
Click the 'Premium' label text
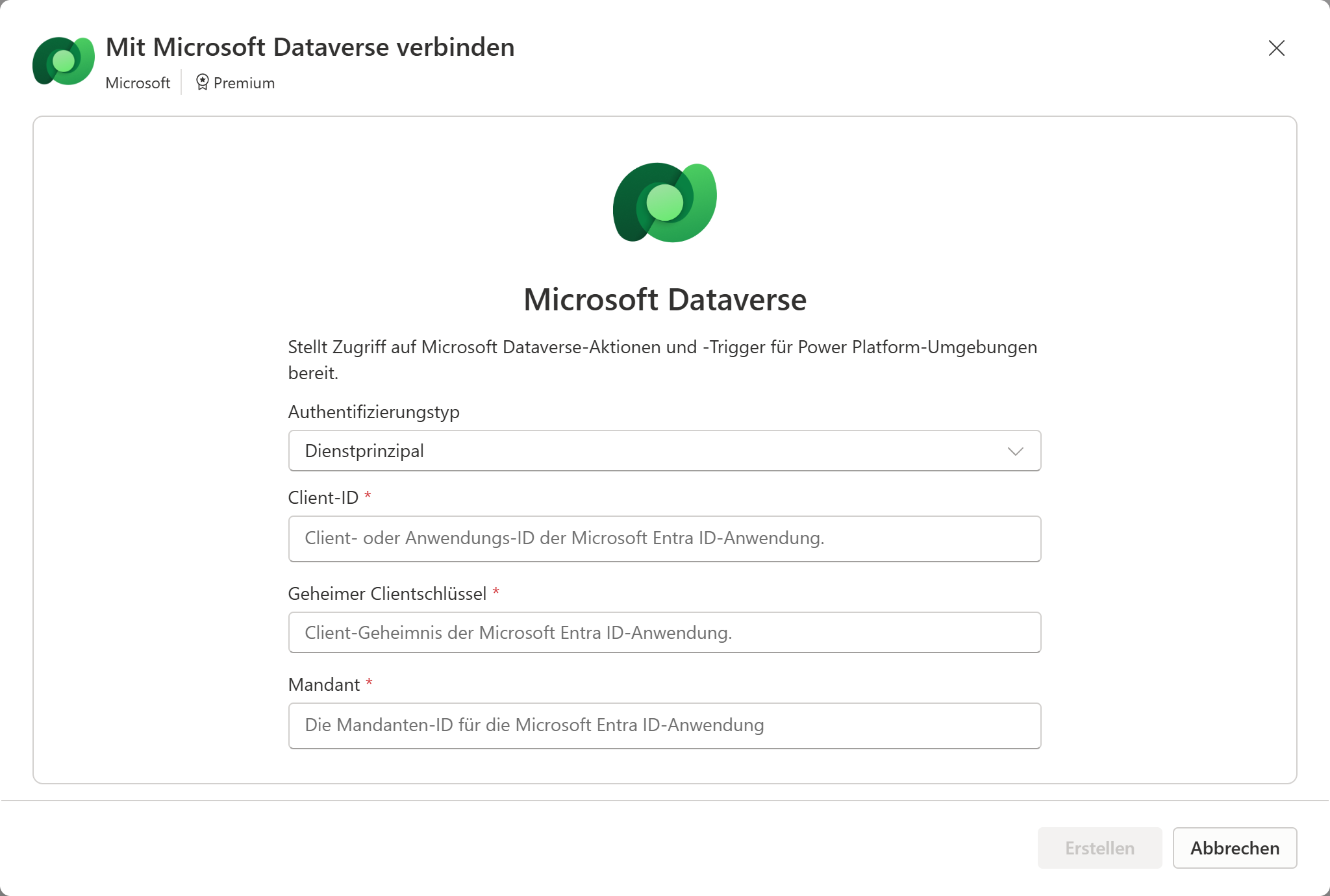(x=244, y=83)
